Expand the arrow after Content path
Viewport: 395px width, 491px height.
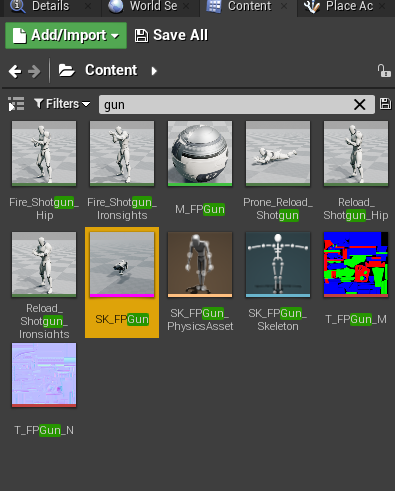tap(154, 71)
